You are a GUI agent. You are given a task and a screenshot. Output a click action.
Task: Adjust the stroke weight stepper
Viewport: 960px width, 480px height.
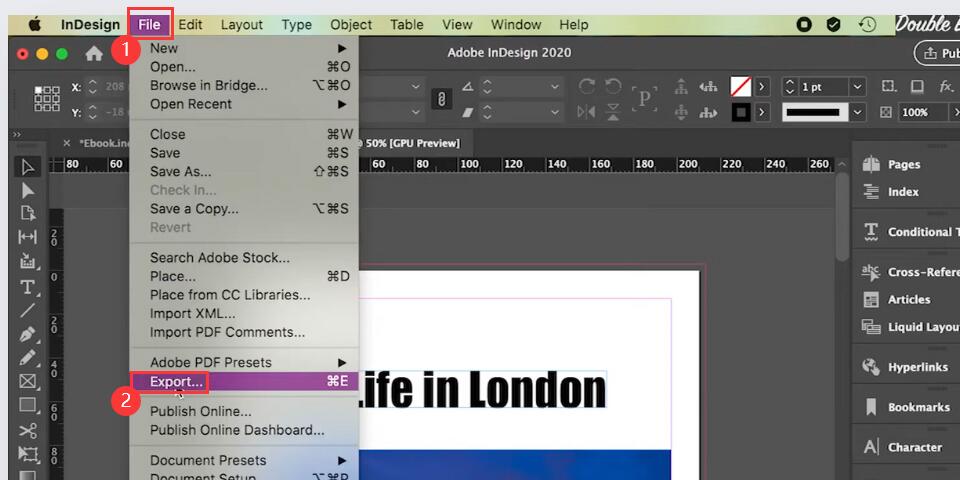click(790, 87)
